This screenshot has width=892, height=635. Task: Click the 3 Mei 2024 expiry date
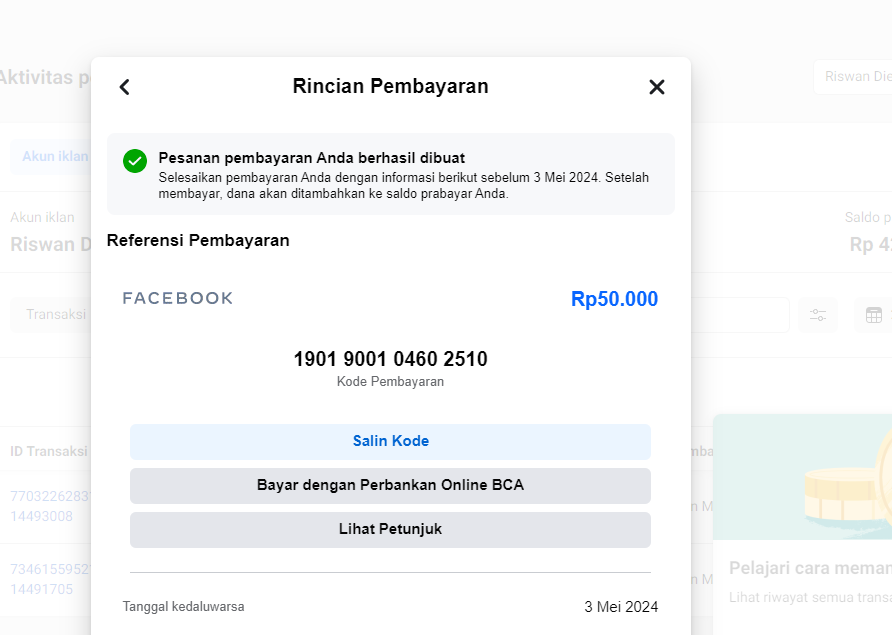point(621,606)
